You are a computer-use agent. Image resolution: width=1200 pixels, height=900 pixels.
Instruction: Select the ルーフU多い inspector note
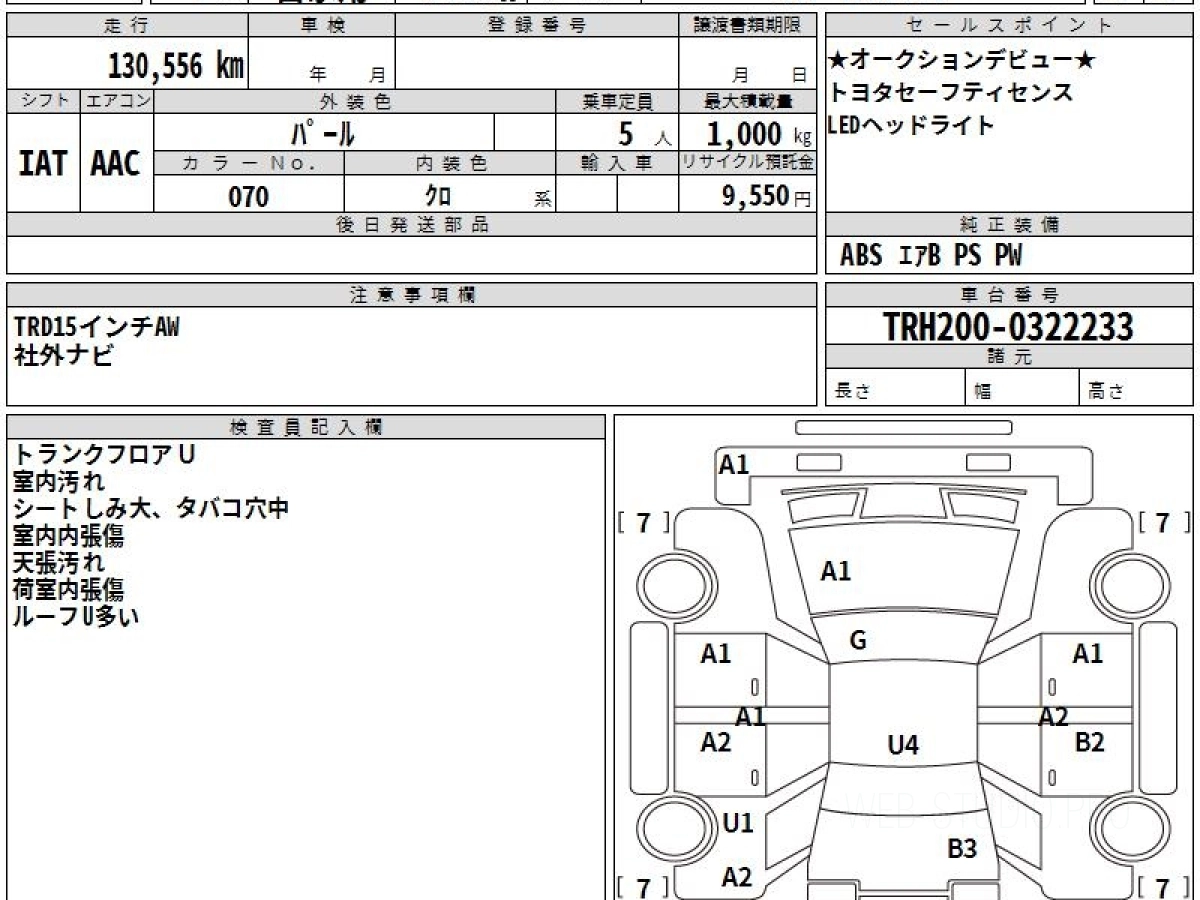pos(76,616)
